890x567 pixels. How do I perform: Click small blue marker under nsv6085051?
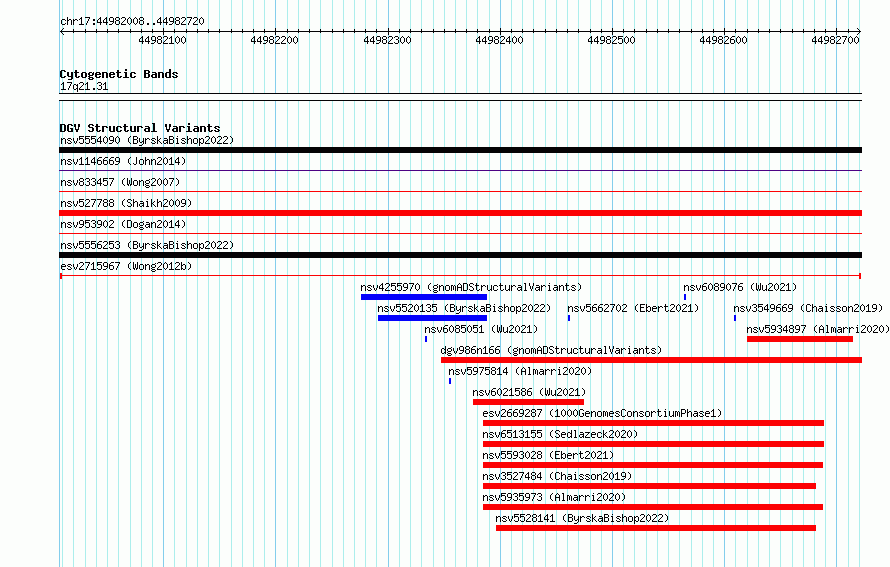pos(426,339)
